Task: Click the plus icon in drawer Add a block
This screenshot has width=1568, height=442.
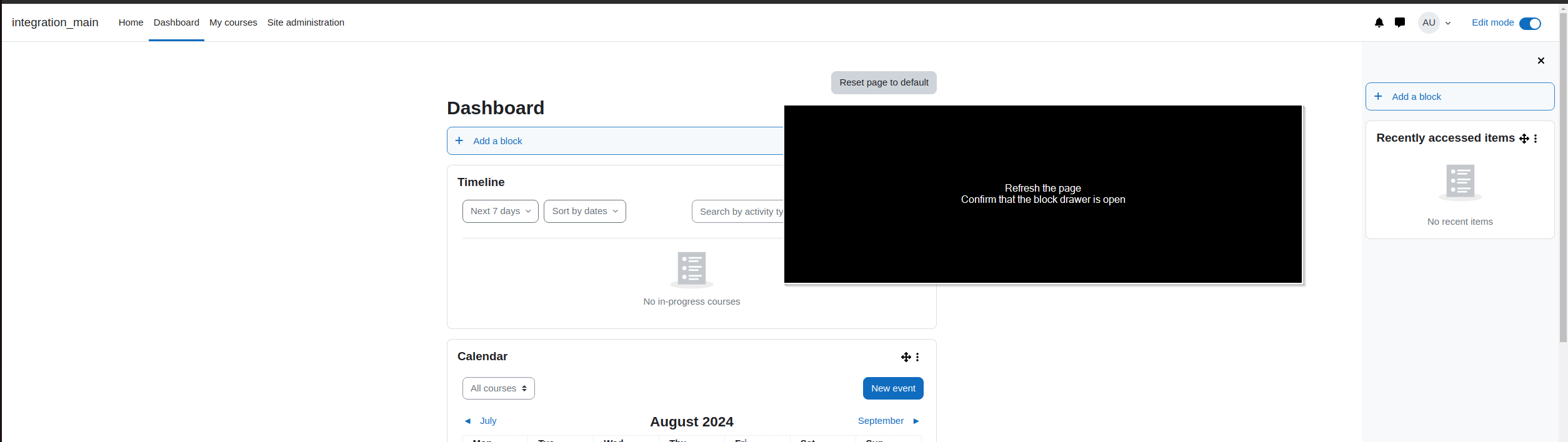Action: pos(1378,96)
